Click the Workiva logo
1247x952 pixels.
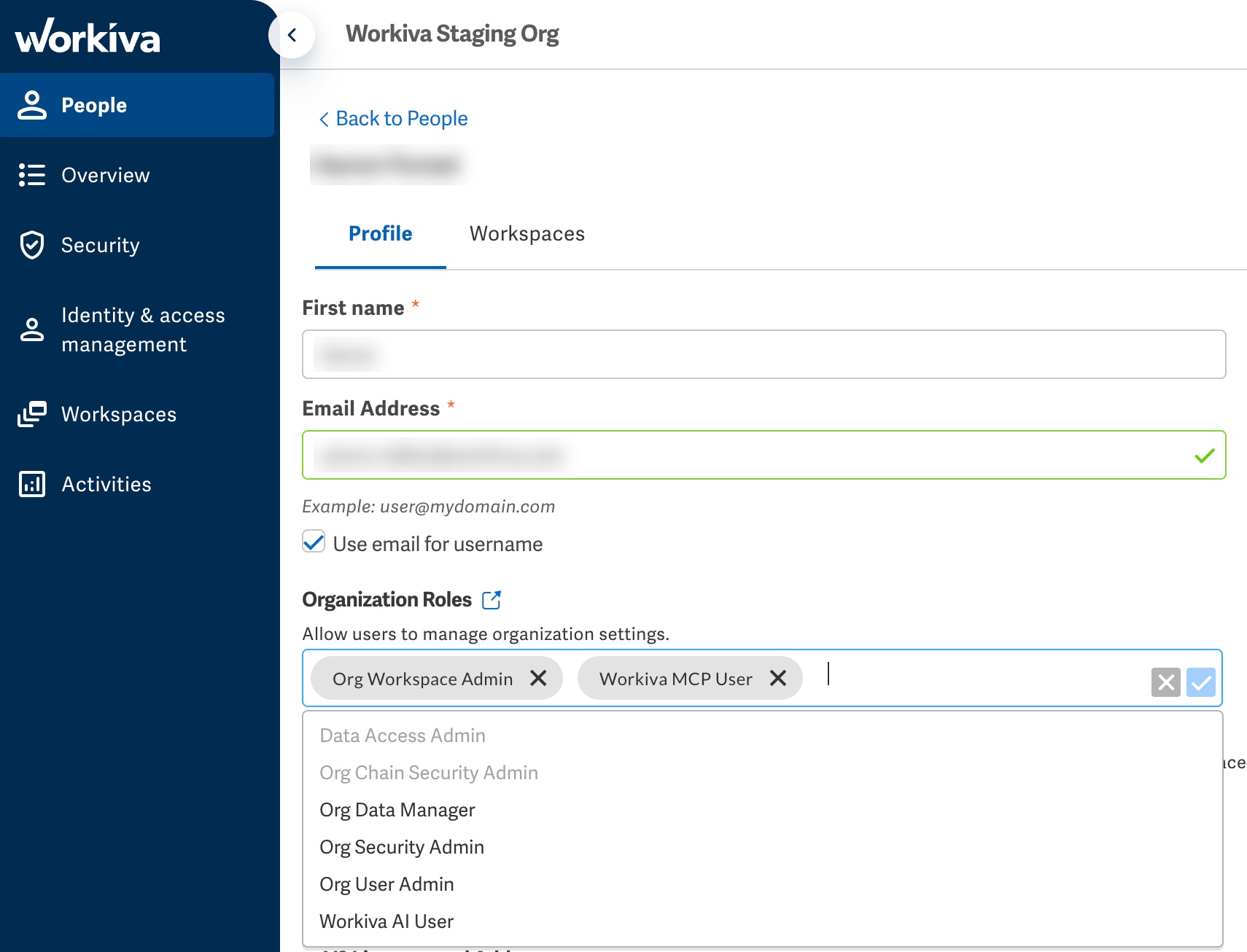coord(87,36)
